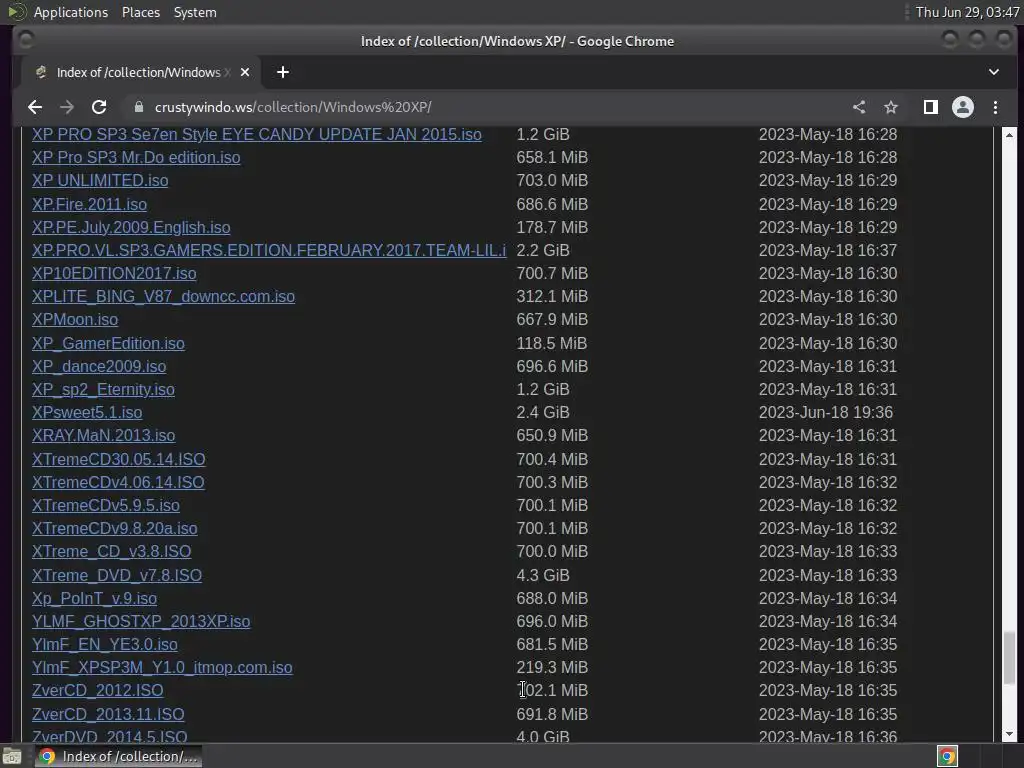
Task: Click the vertical scrollbar thumb
Action: click(x=1009, y=657)
